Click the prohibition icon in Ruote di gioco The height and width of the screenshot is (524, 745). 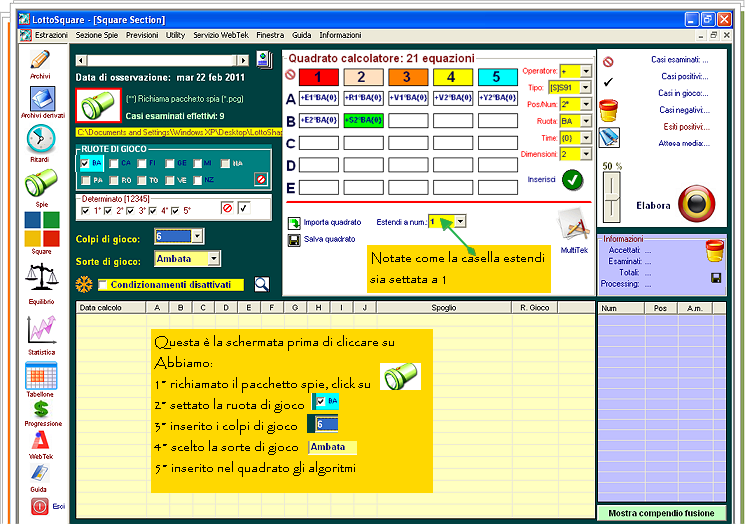pos(261,179)
